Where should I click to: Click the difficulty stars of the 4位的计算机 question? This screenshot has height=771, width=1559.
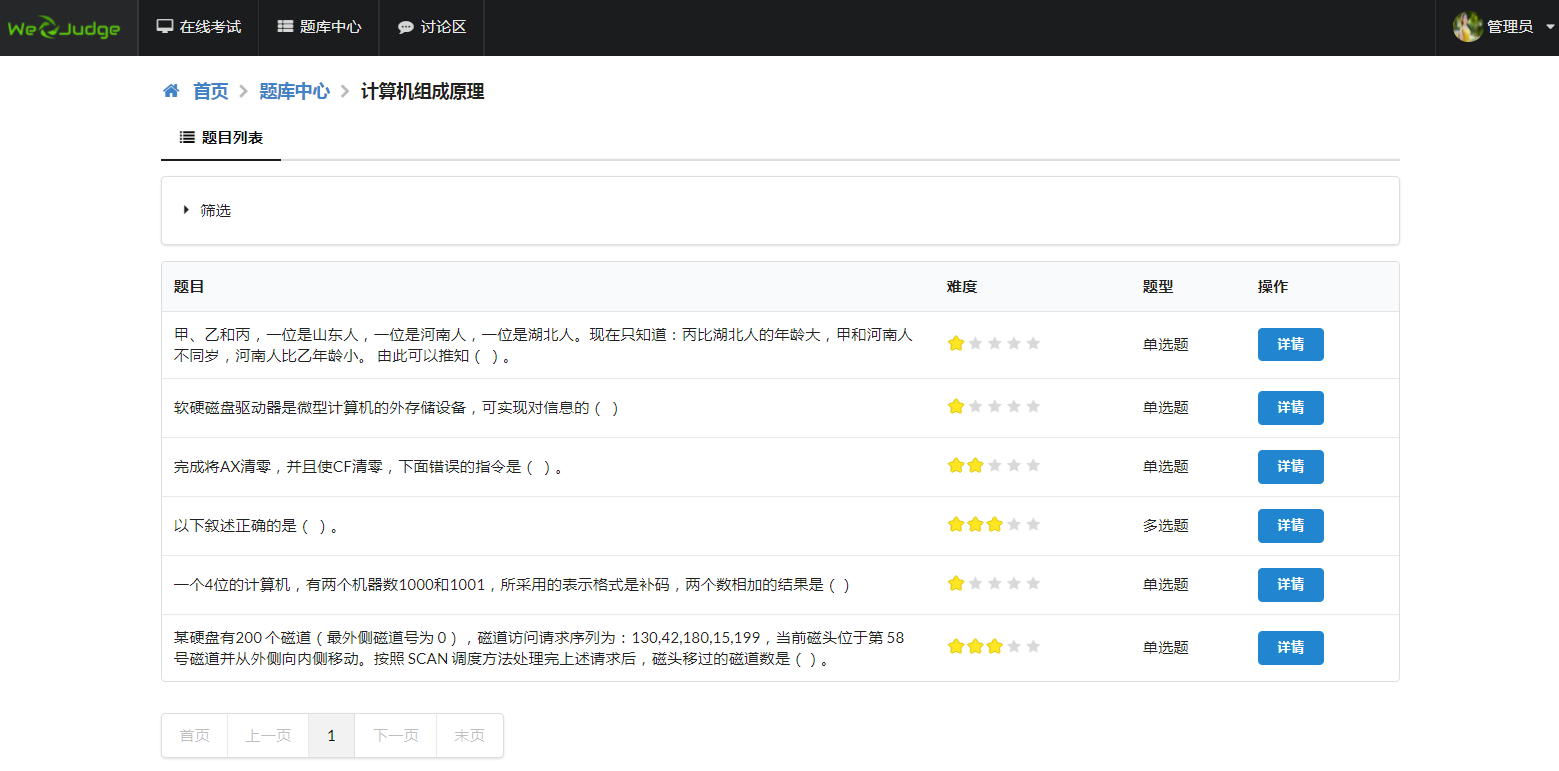[x=994, y=583]
